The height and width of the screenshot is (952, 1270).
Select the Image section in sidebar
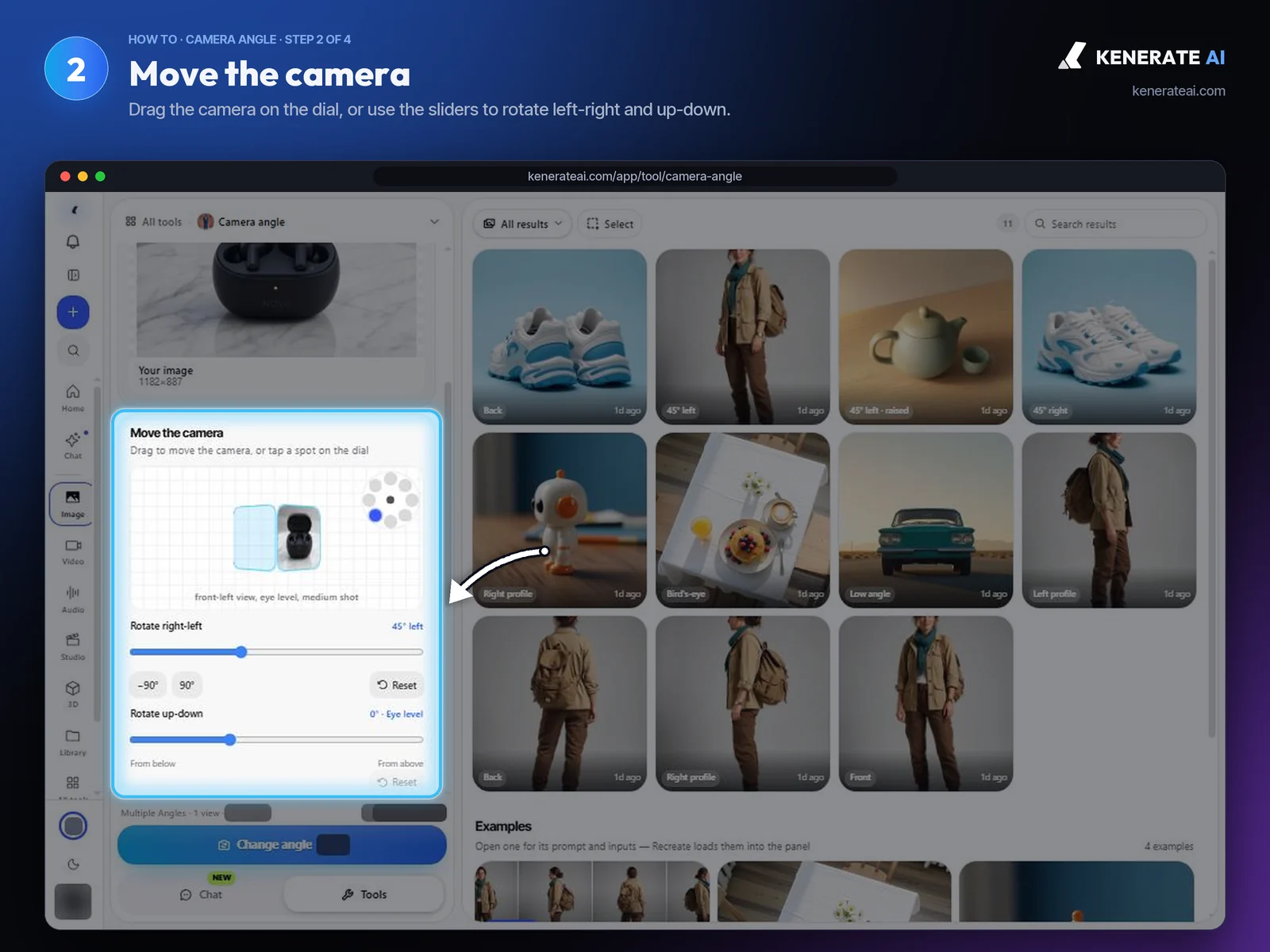tap(72, 504)
